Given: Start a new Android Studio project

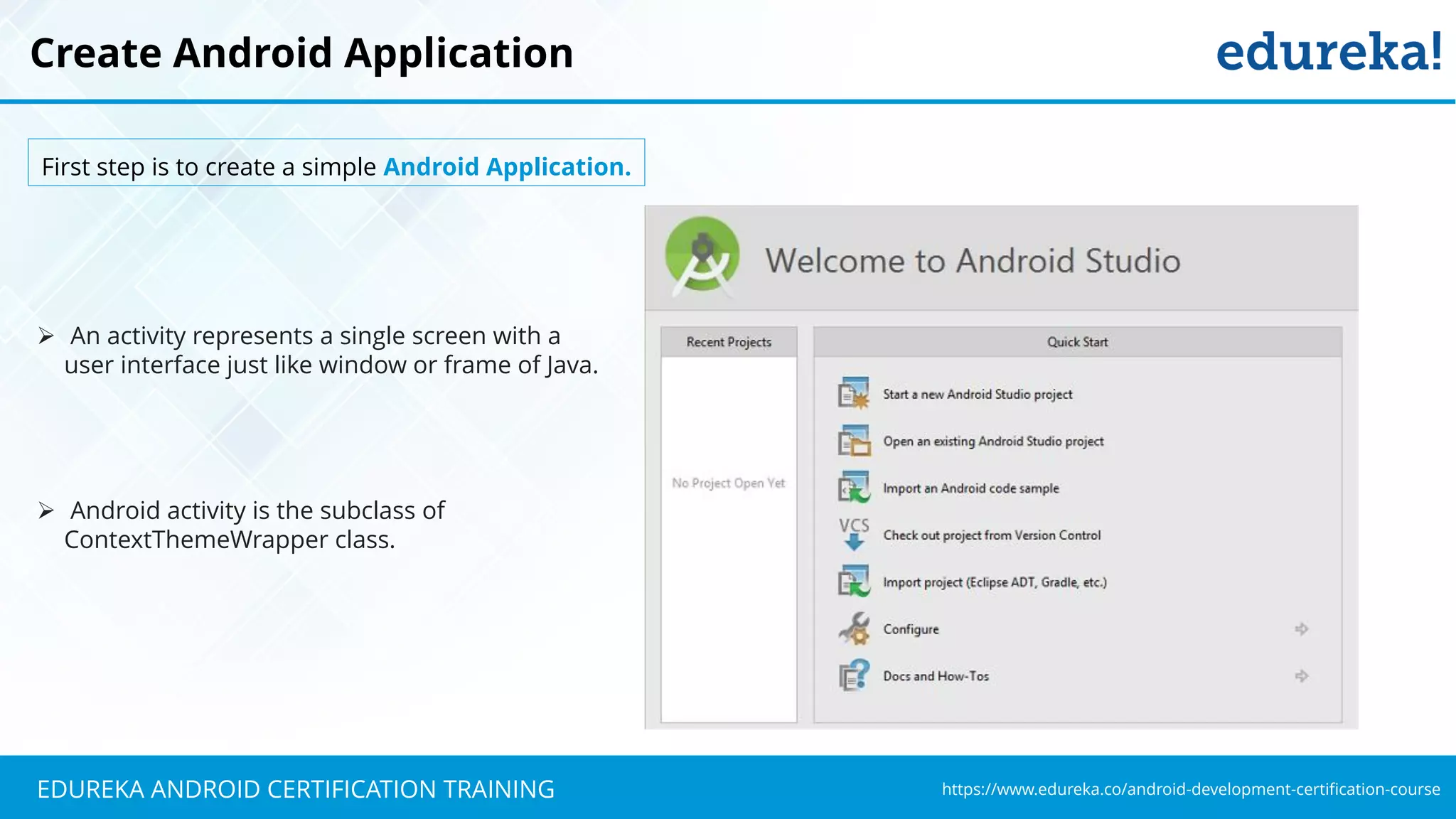Looking at the screenshot, I should coord(978,394).
